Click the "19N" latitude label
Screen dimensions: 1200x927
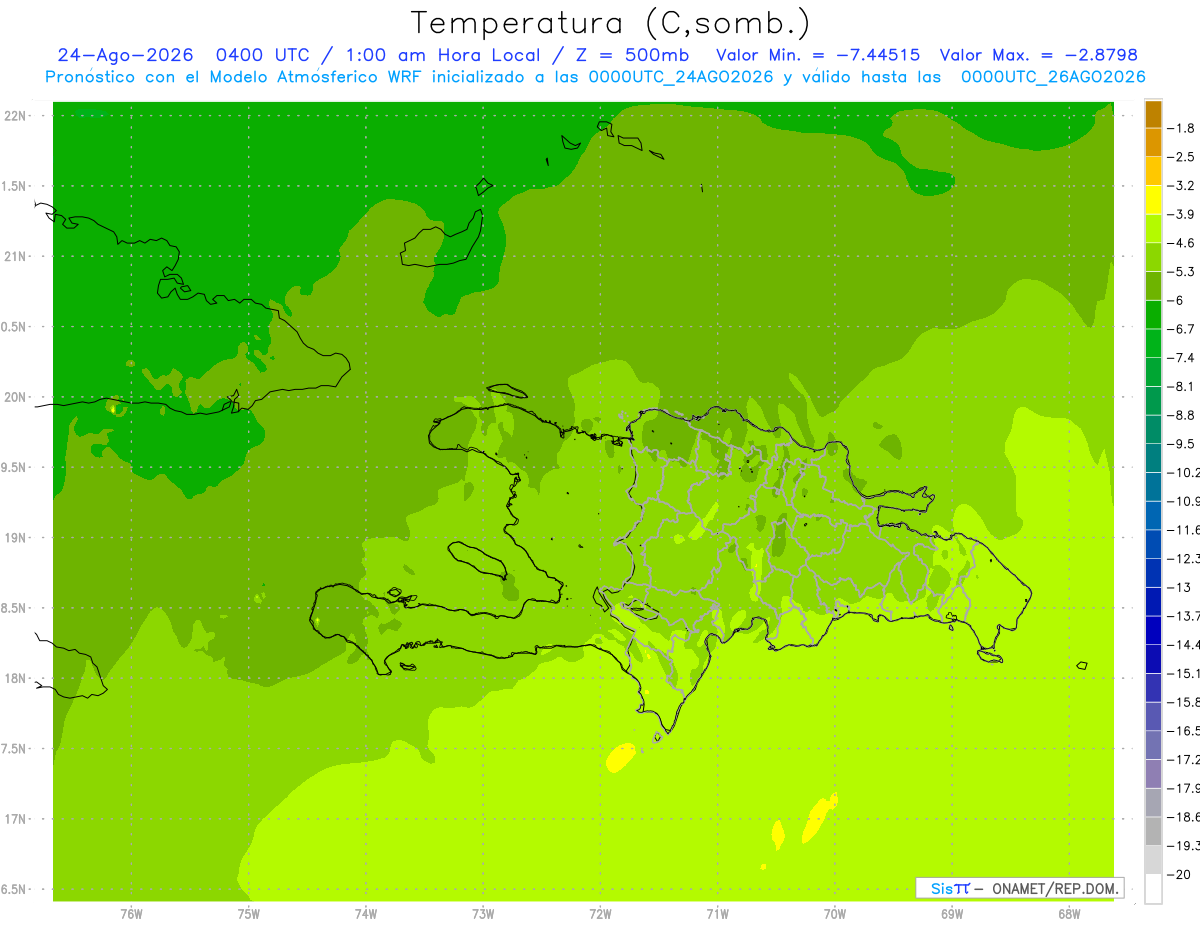click(x=15, y=538)
